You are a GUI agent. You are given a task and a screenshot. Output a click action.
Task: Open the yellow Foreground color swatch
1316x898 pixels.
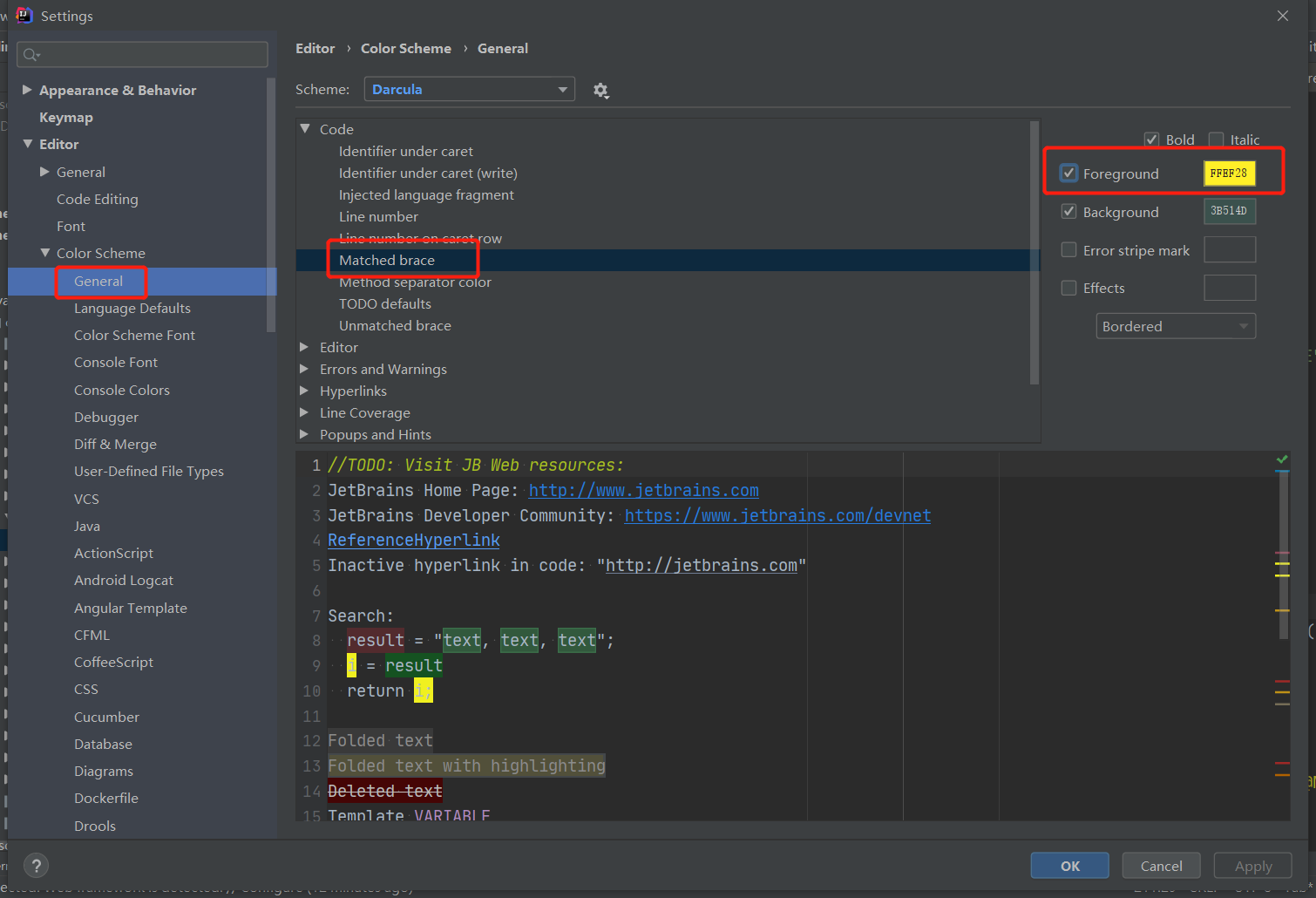coord(1230,173)
